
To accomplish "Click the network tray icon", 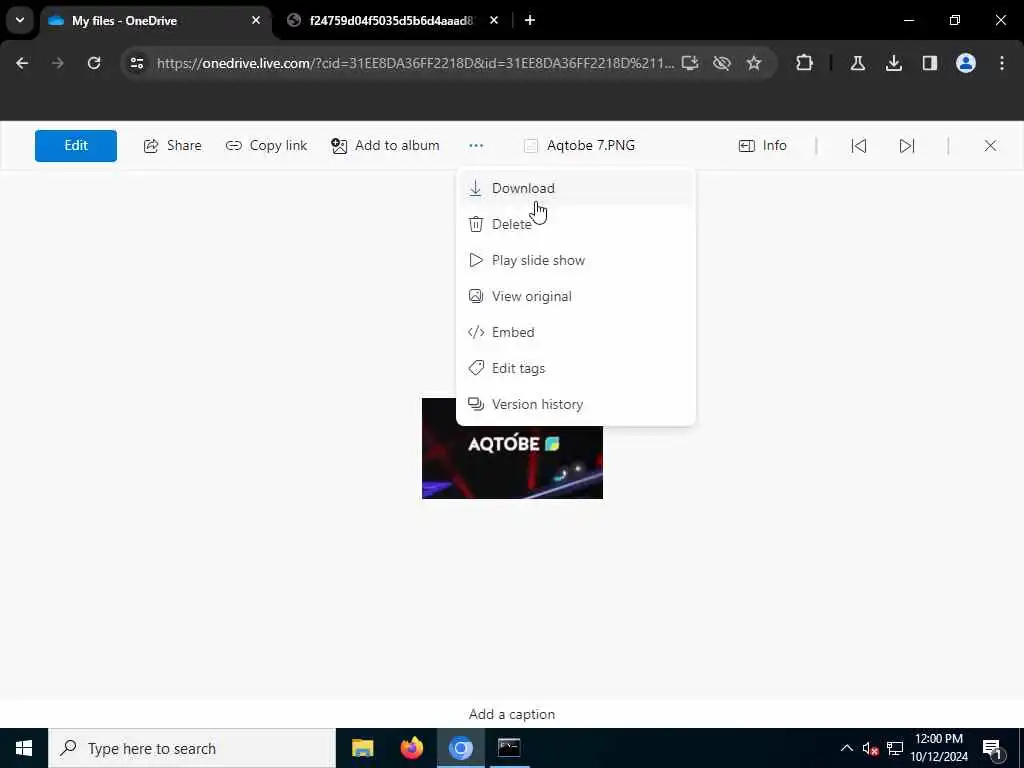I will point(895,748).
